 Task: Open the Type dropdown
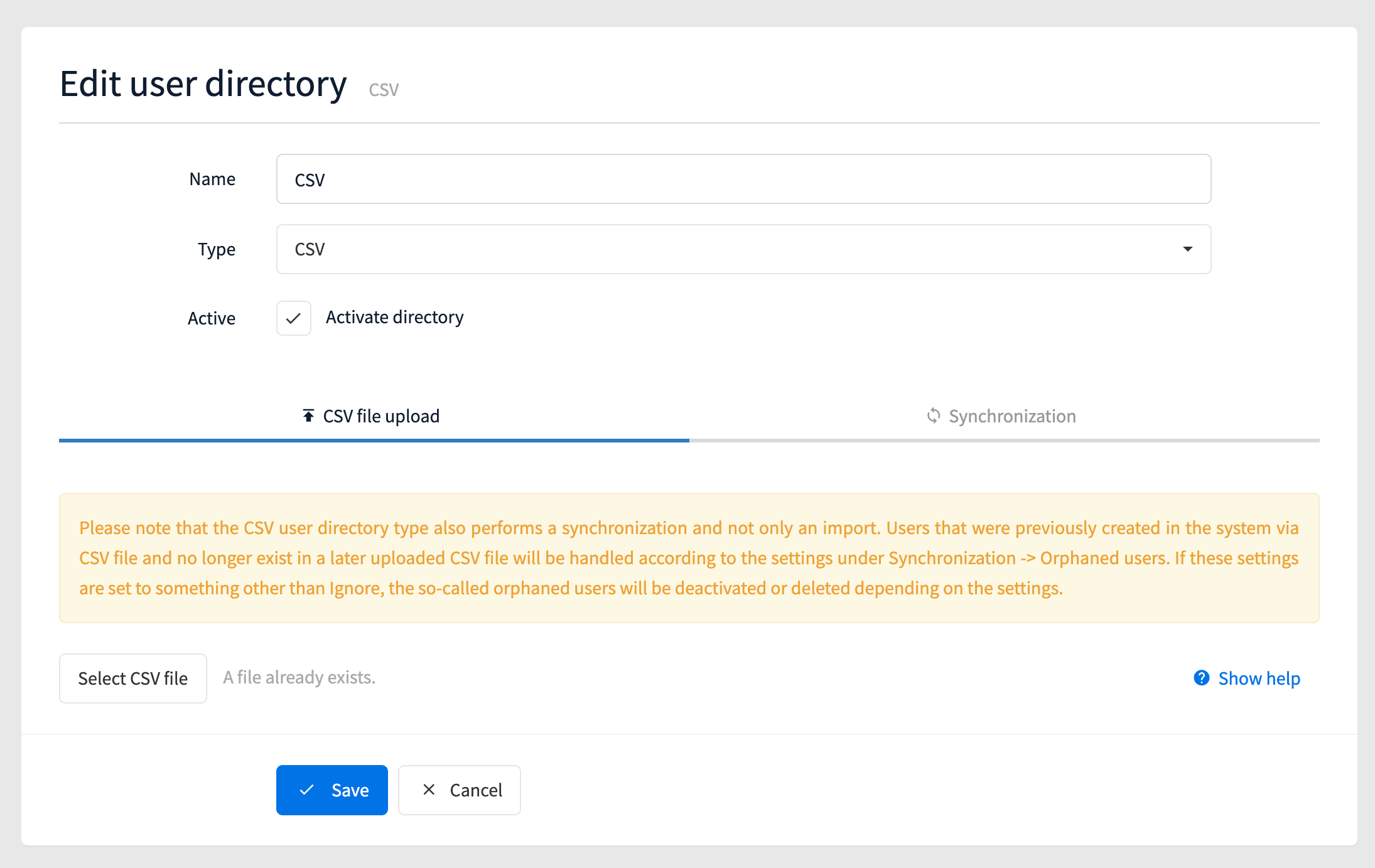pos(743,249)
